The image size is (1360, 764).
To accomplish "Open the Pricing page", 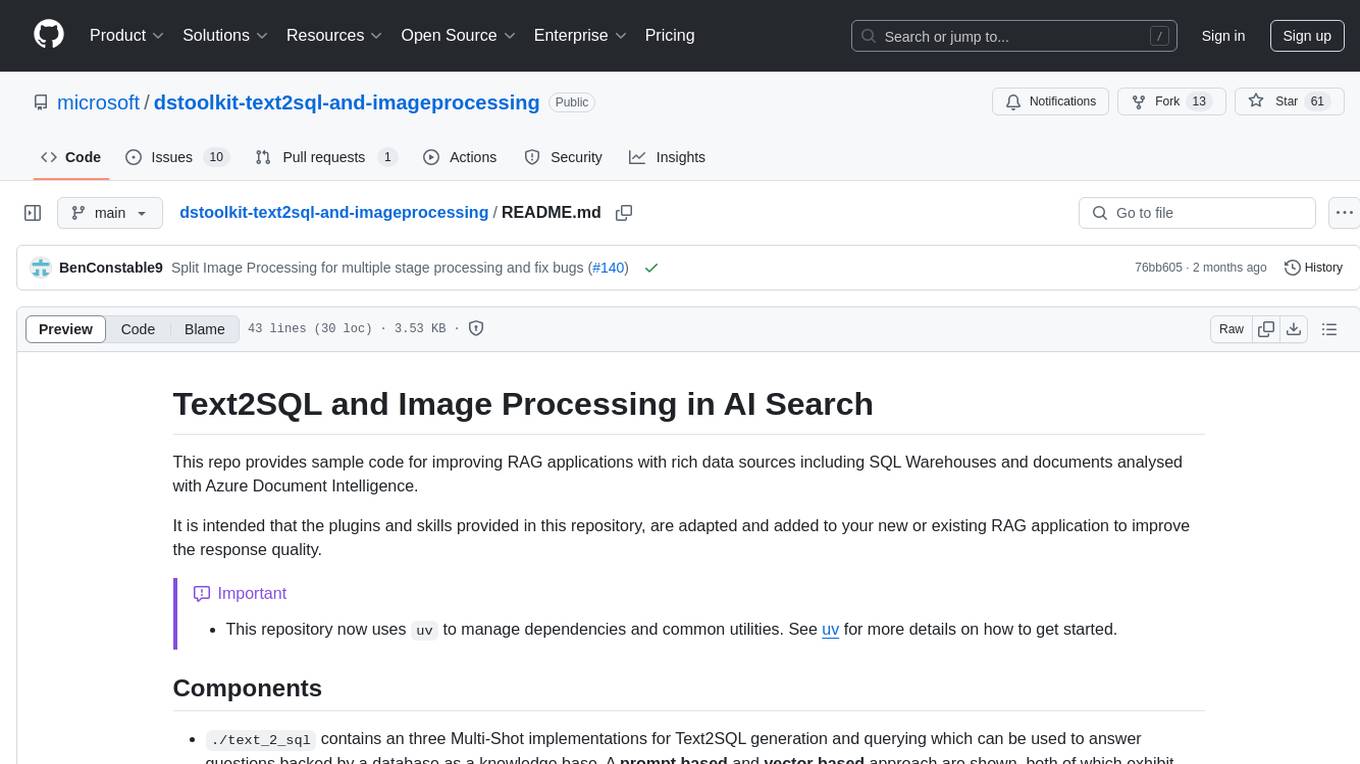I will click(670, 35).
